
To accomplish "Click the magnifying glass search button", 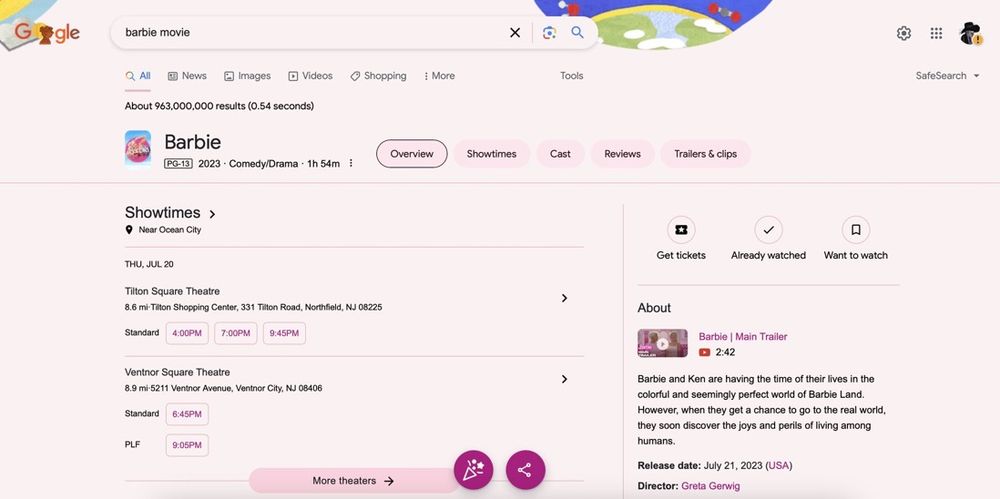I will [x=577, y=33].
